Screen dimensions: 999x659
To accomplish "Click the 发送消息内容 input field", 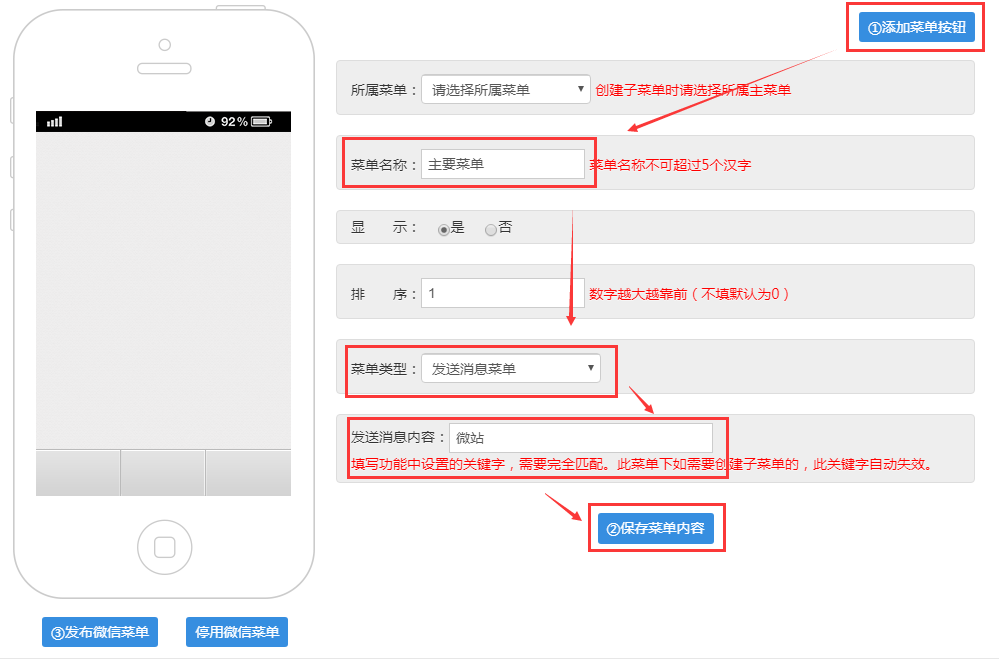I will [580, 438].
